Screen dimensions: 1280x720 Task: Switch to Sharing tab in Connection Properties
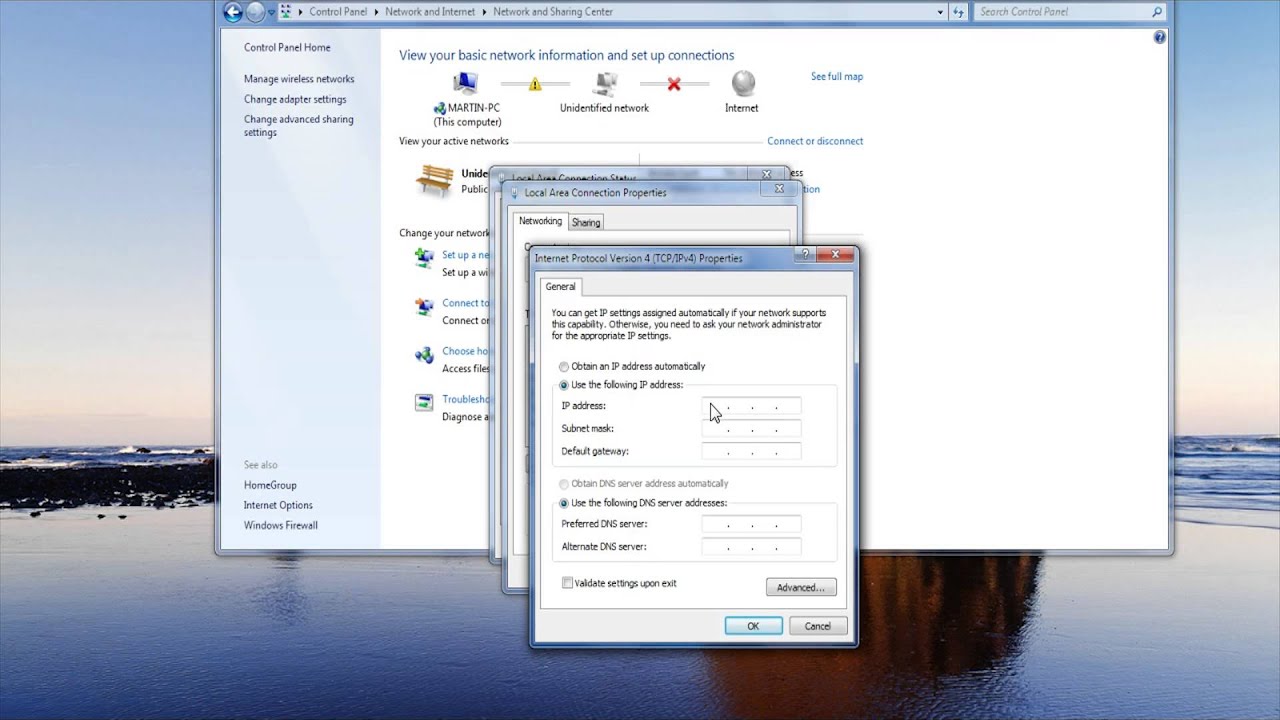pos(586,222)
